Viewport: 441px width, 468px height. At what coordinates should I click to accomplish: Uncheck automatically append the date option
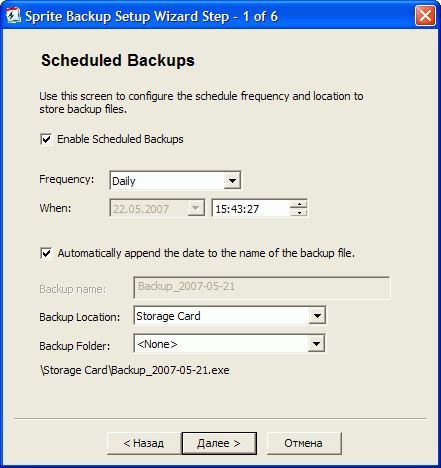[46, 253]
